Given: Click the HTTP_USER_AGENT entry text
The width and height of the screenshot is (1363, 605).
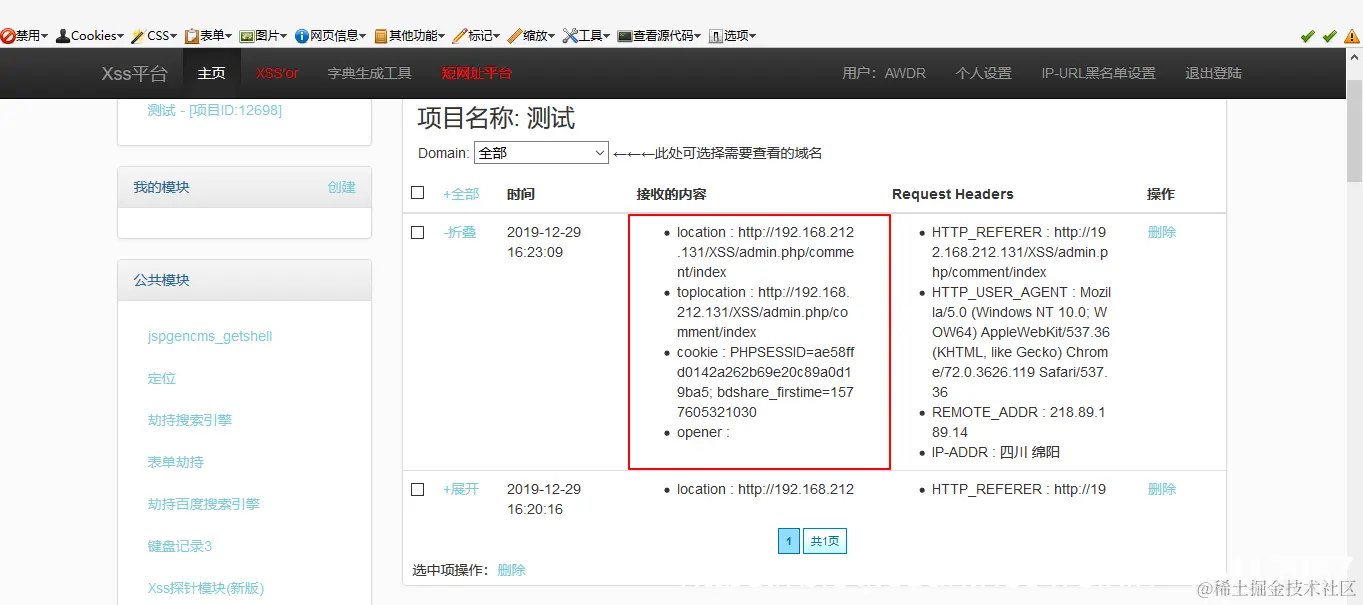Looking at the screenshot, I should (1021, 342).
